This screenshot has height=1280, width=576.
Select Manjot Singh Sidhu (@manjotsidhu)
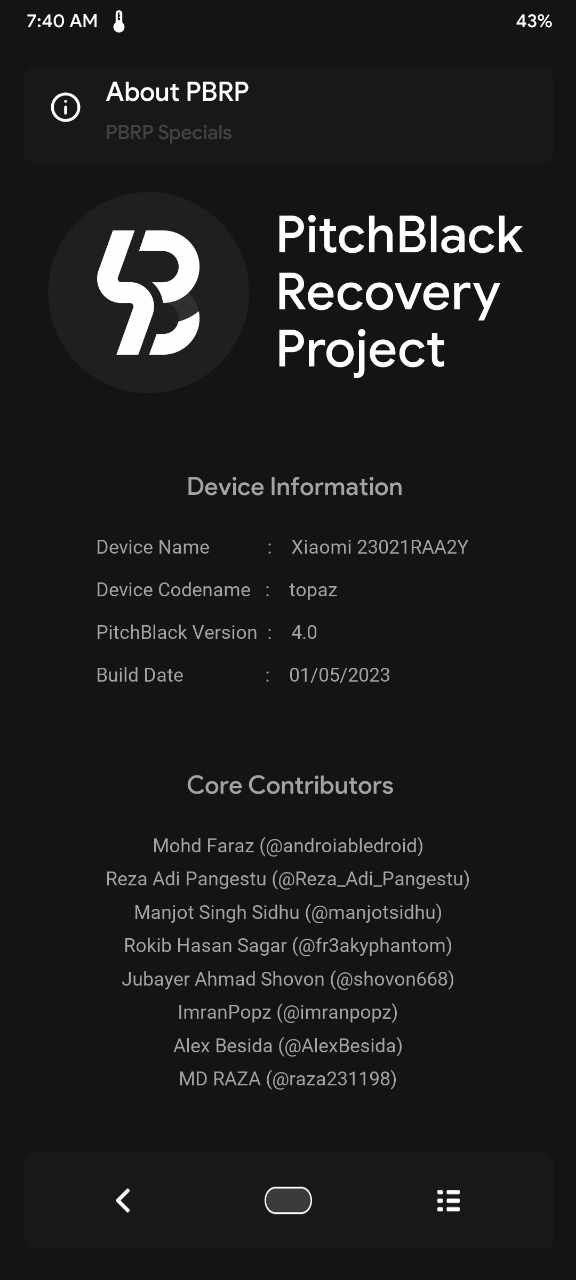pos(288,912)
